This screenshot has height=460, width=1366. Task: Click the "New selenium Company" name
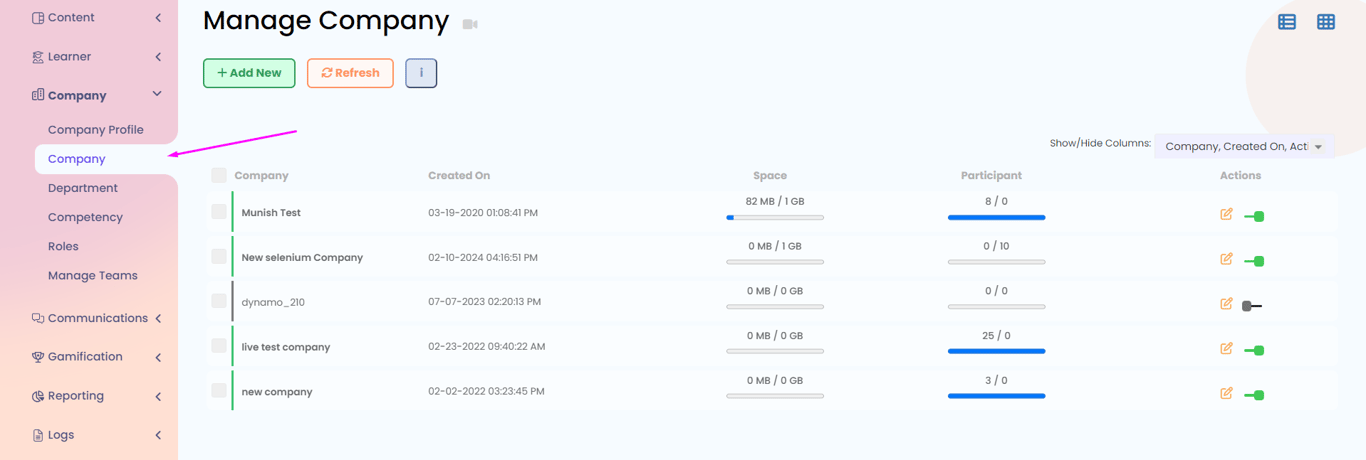(x=302, y=257)
